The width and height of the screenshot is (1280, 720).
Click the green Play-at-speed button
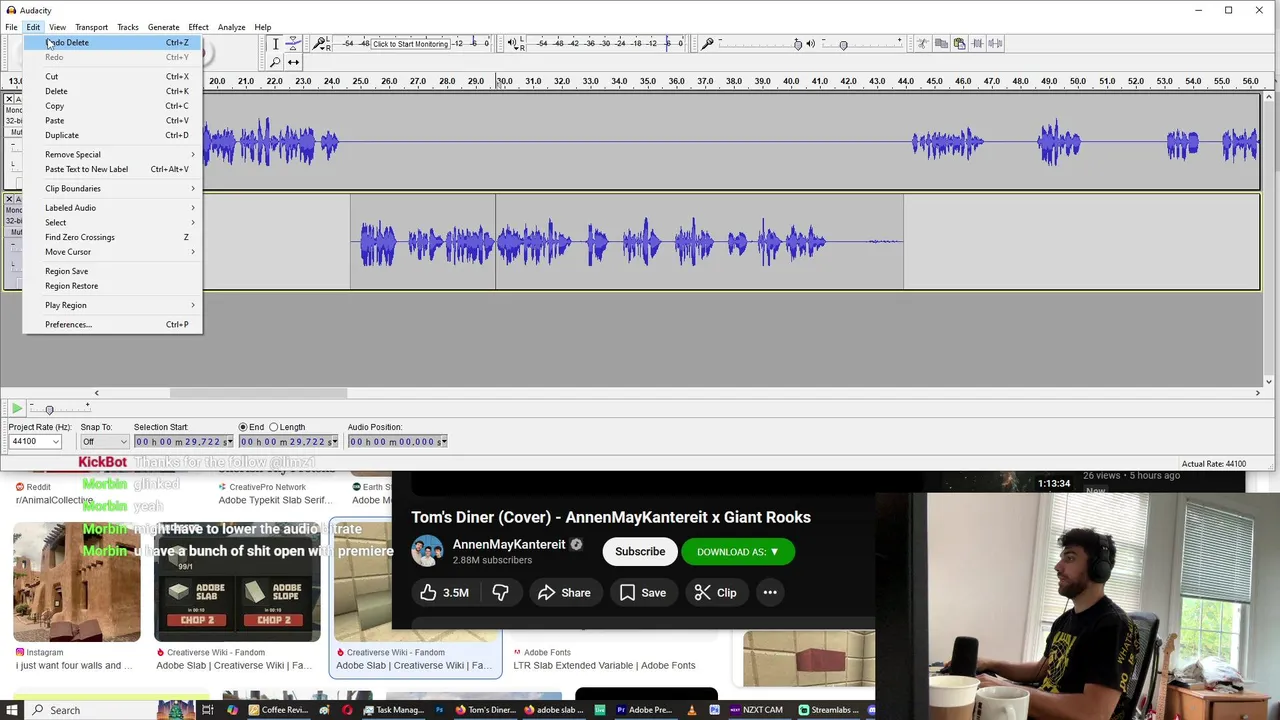[x=17, y=408]
